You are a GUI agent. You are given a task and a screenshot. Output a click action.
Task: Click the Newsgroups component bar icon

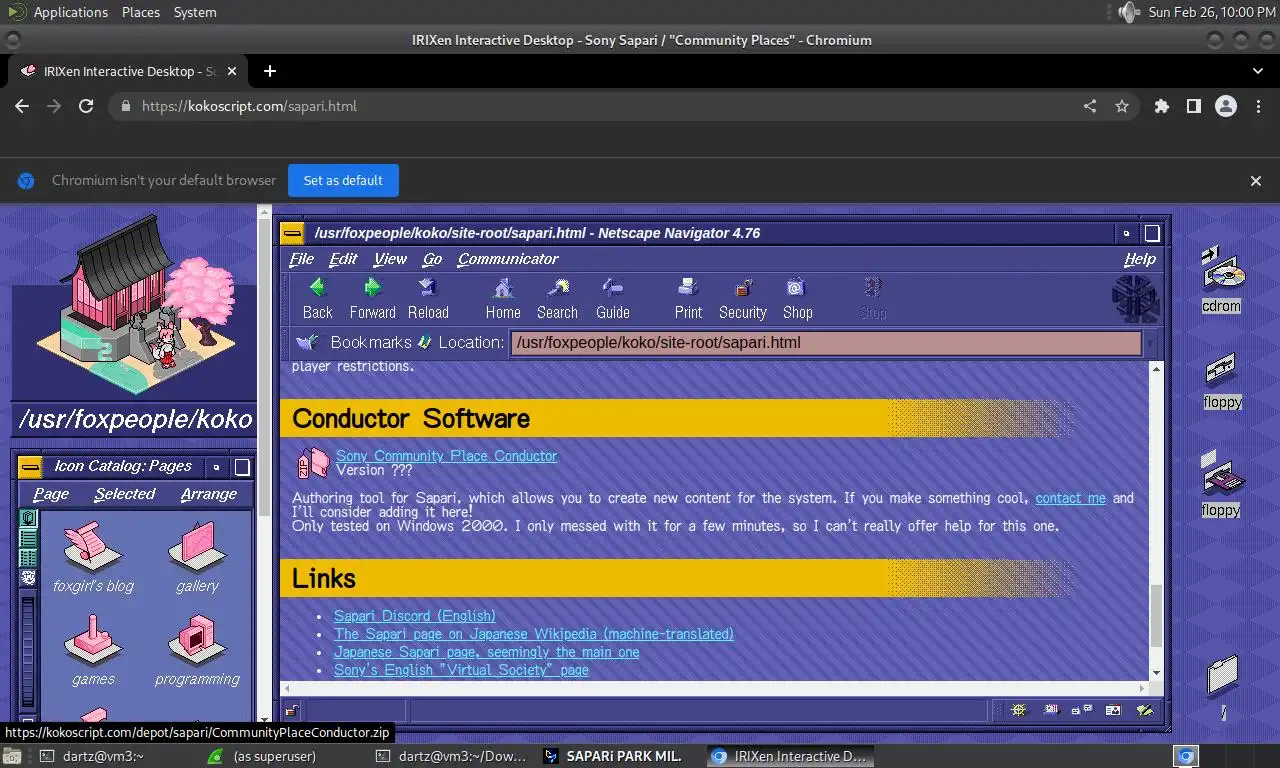click(1082, 710)
